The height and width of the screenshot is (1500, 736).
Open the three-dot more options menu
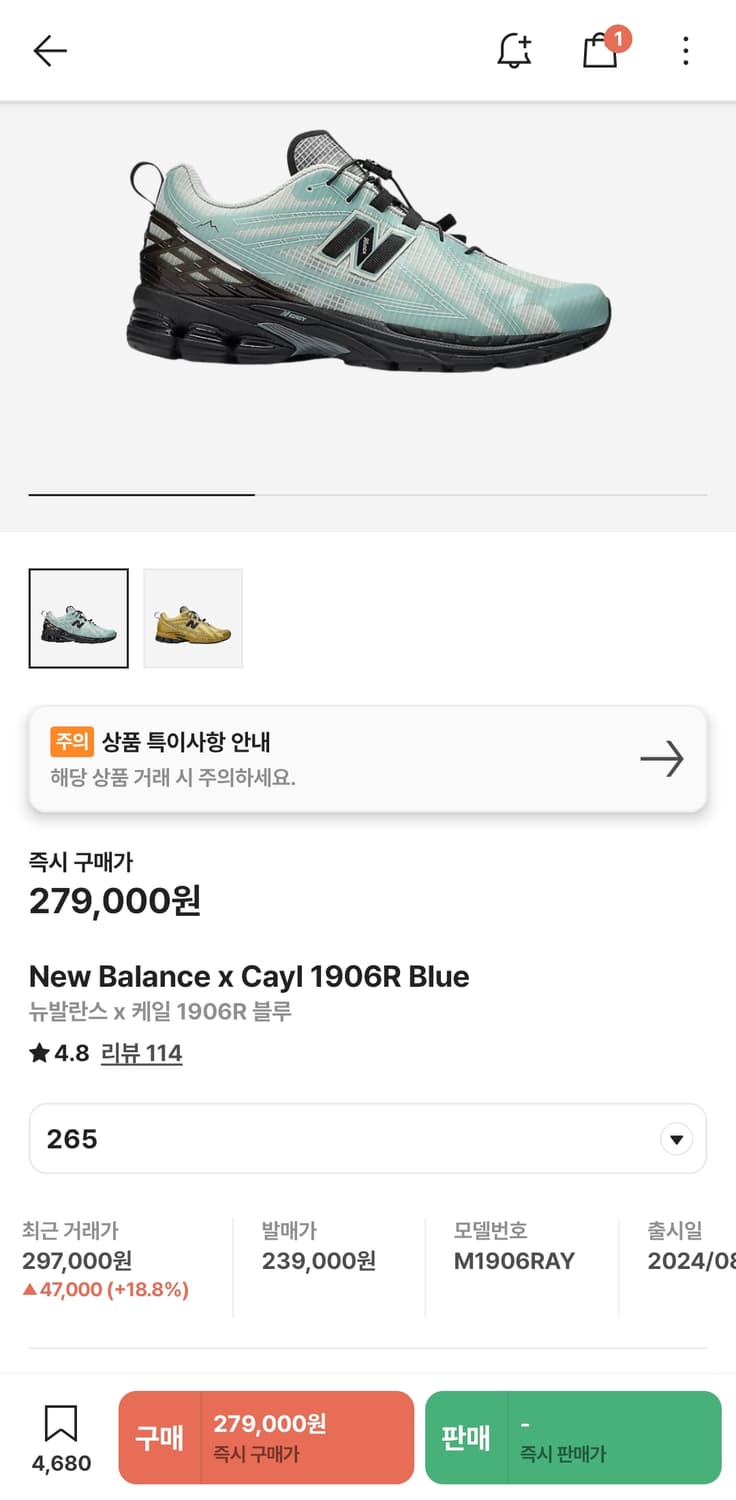pyautogui.click(x=685, y=51)
